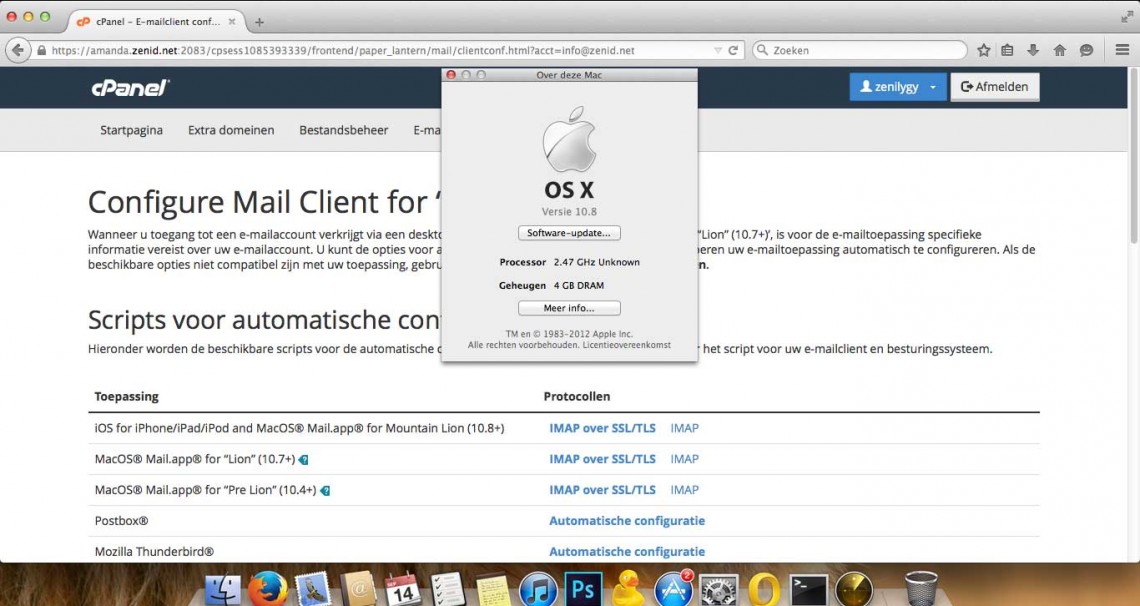Choose plain IMAP for "Lion" (10.7+)
The image size is (1140, 606).
685,459
